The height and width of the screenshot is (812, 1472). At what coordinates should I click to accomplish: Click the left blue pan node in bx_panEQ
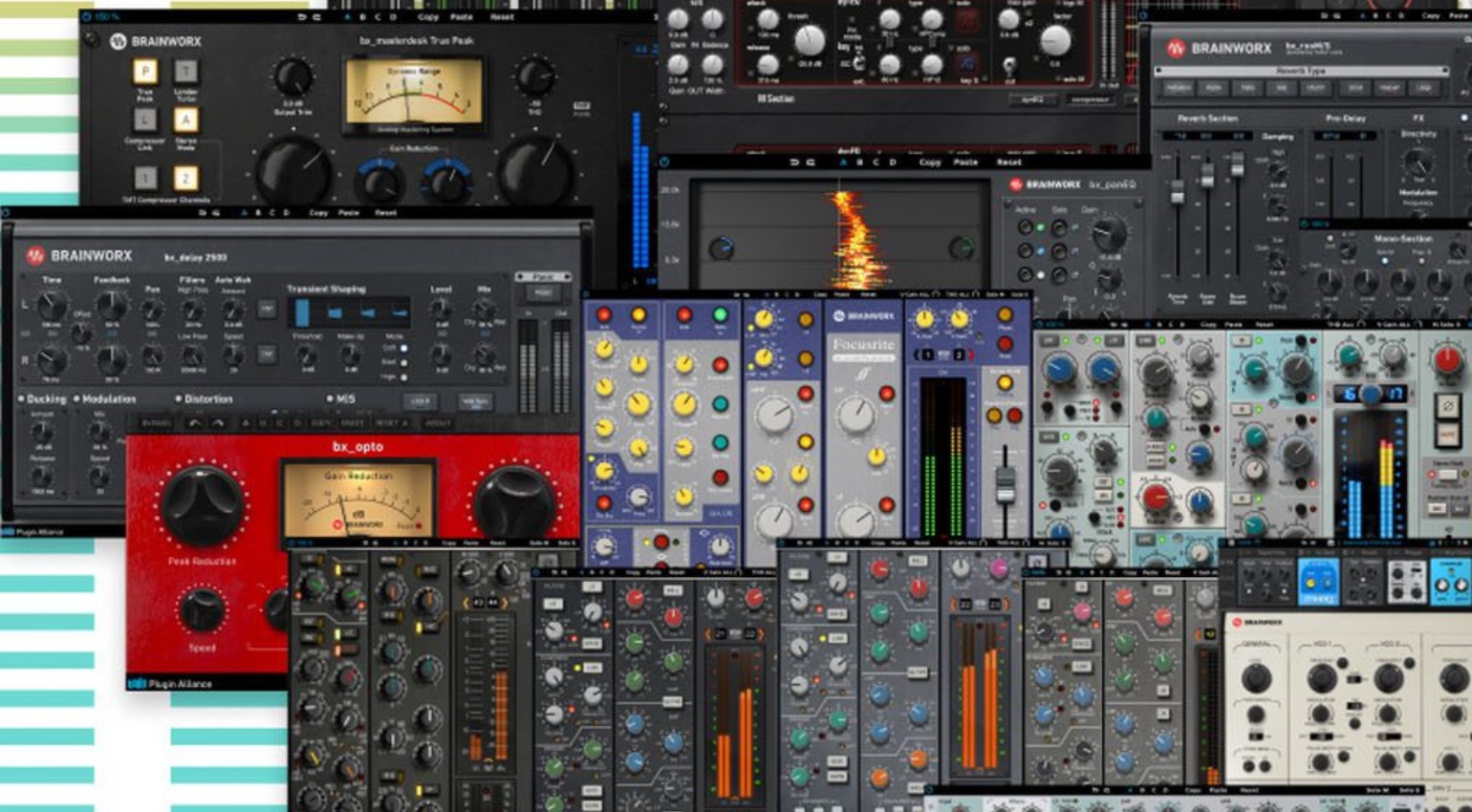(x=721, y=248)
